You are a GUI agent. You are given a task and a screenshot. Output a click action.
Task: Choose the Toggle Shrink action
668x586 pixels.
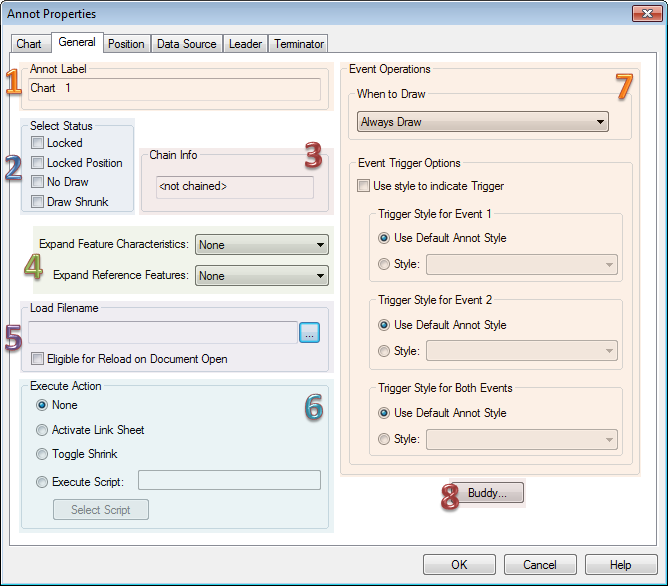pos(42,454)
